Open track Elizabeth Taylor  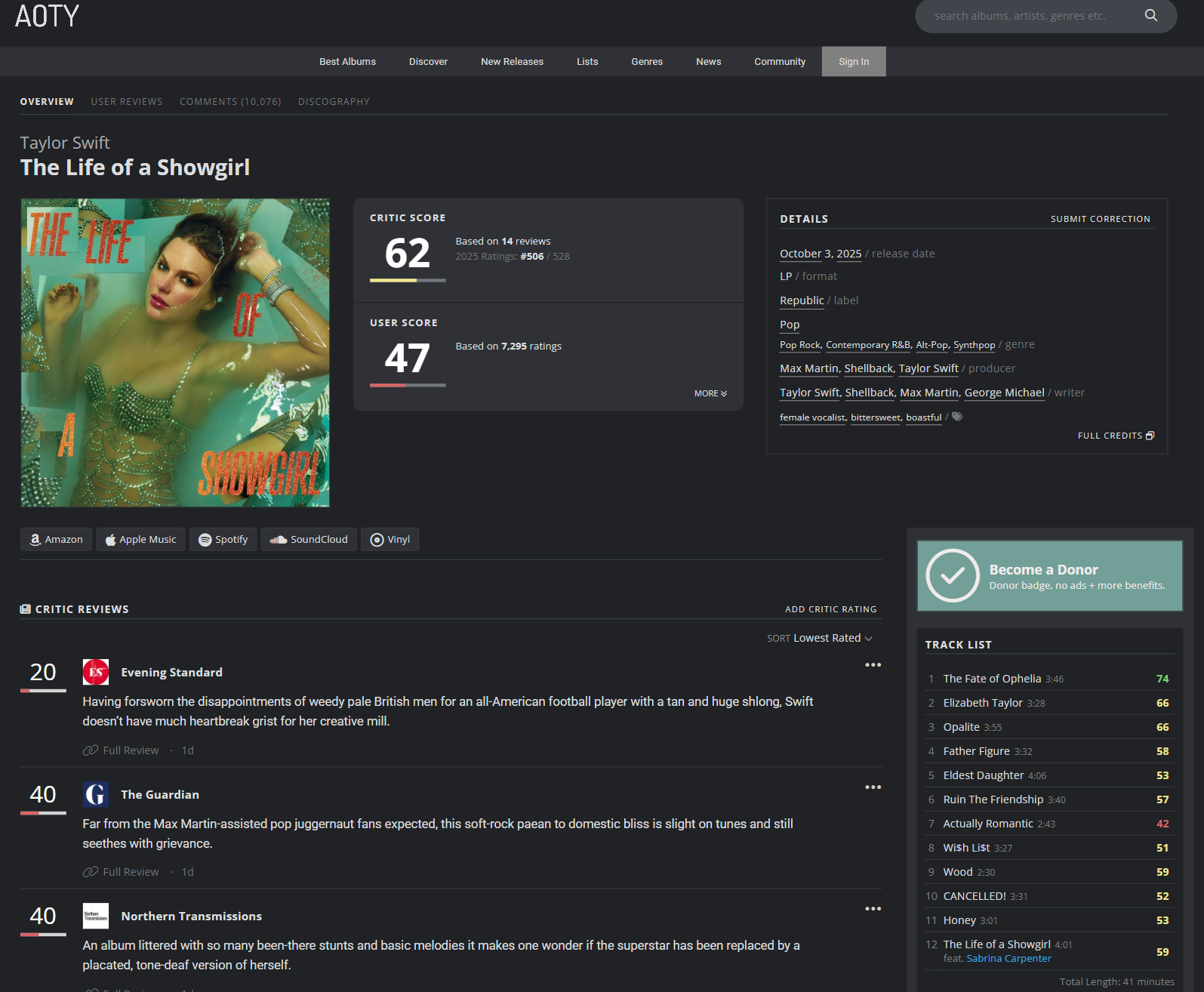point(983,703)
